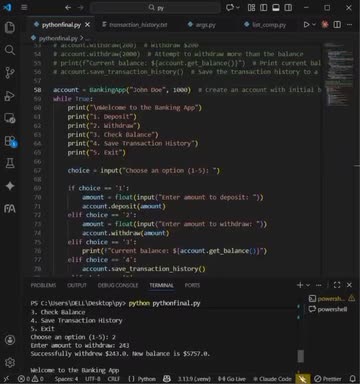Click the application hamburger menu
The image size is (360, 384).
pos(24,7)
